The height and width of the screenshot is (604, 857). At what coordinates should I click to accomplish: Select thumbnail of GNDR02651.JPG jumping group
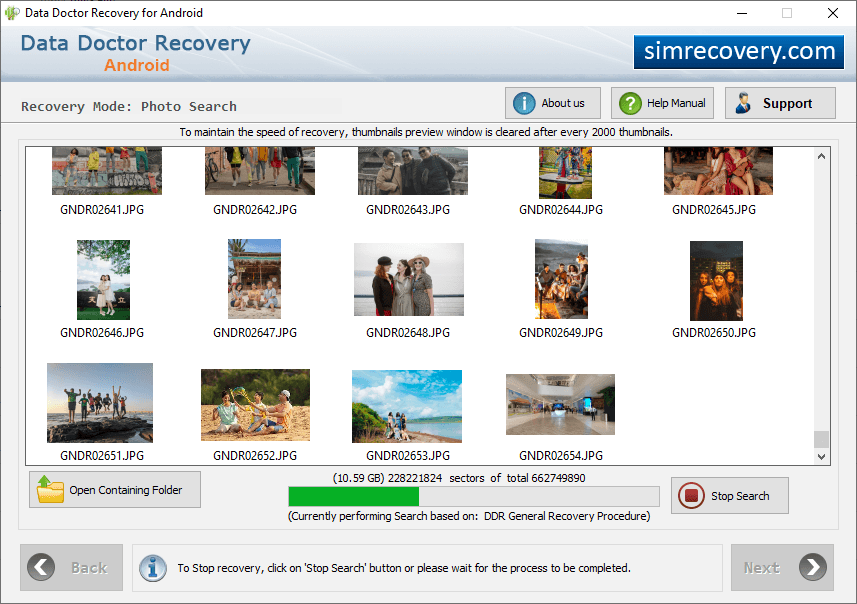100,403
